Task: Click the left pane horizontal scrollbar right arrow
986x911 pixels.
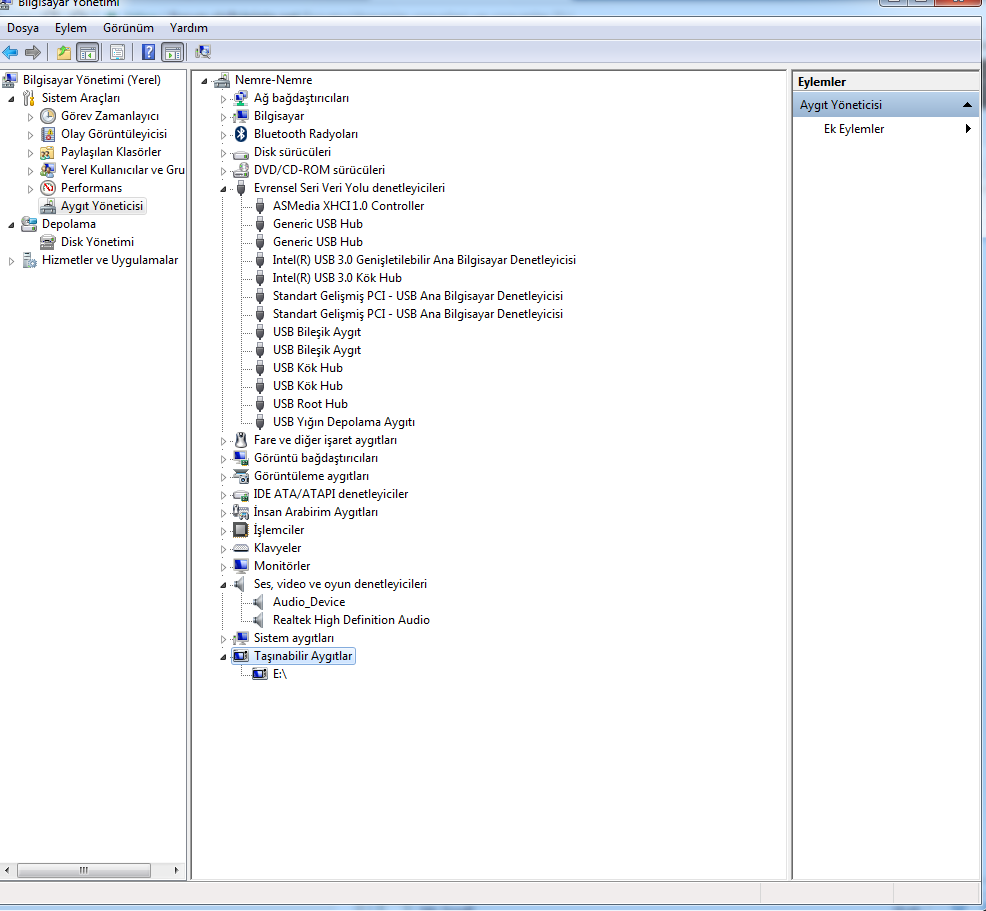Action: pyautogui.click(x=178, y=871)
